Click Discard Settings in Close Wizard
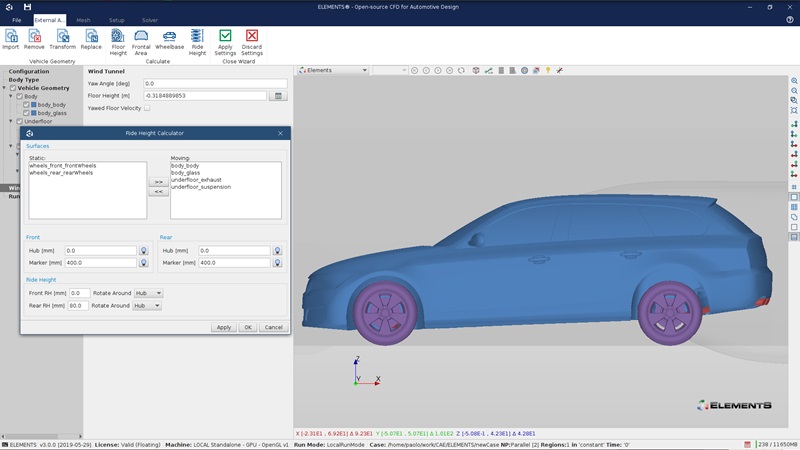The image size is (800, 450). [252, 42]
